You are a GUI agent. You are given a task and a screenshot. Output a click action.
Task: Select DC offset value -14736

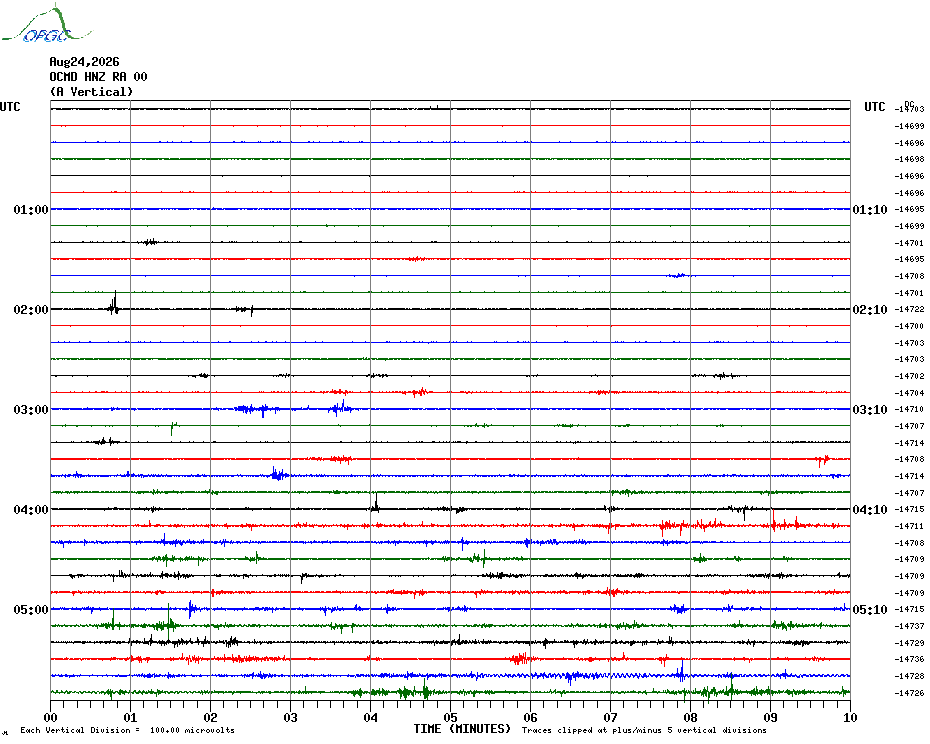(x=909, y=660)
